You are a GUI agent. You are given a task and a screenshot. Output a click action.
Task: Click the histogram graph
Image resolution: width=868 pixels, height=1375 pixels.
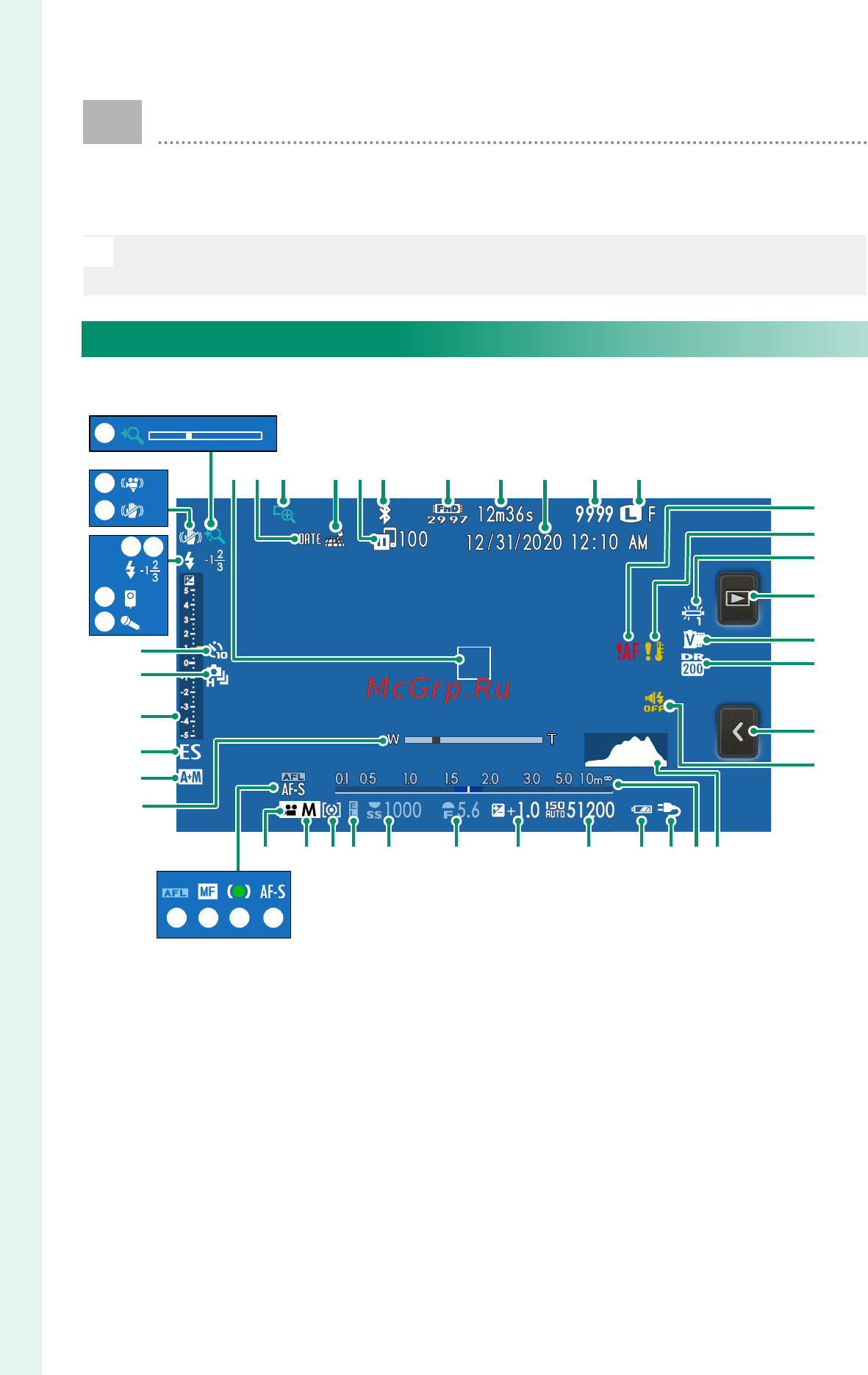pos(626,750)
